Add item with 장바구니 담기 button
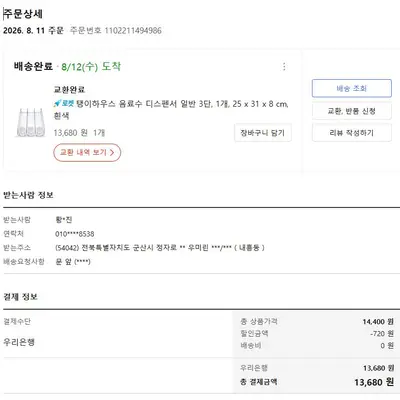 (263, 133)
